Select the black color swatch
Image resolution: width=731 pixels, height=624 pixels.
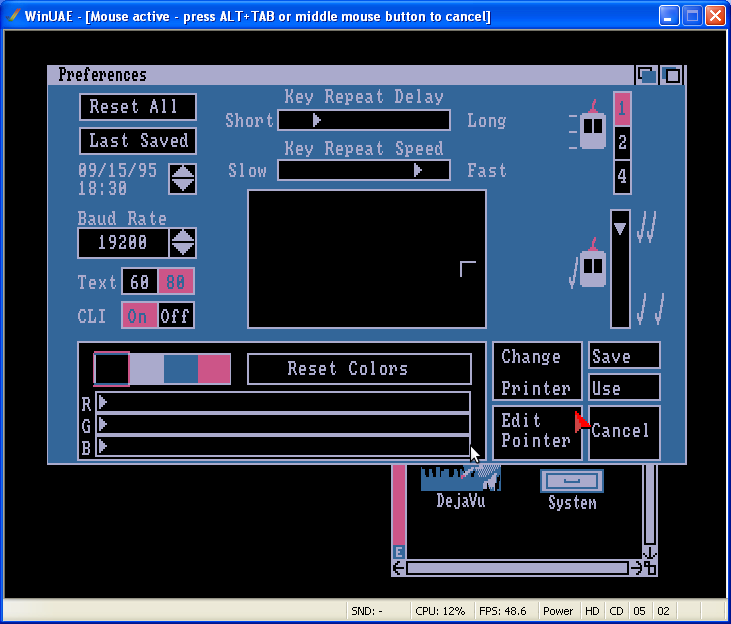pos(111,369)
